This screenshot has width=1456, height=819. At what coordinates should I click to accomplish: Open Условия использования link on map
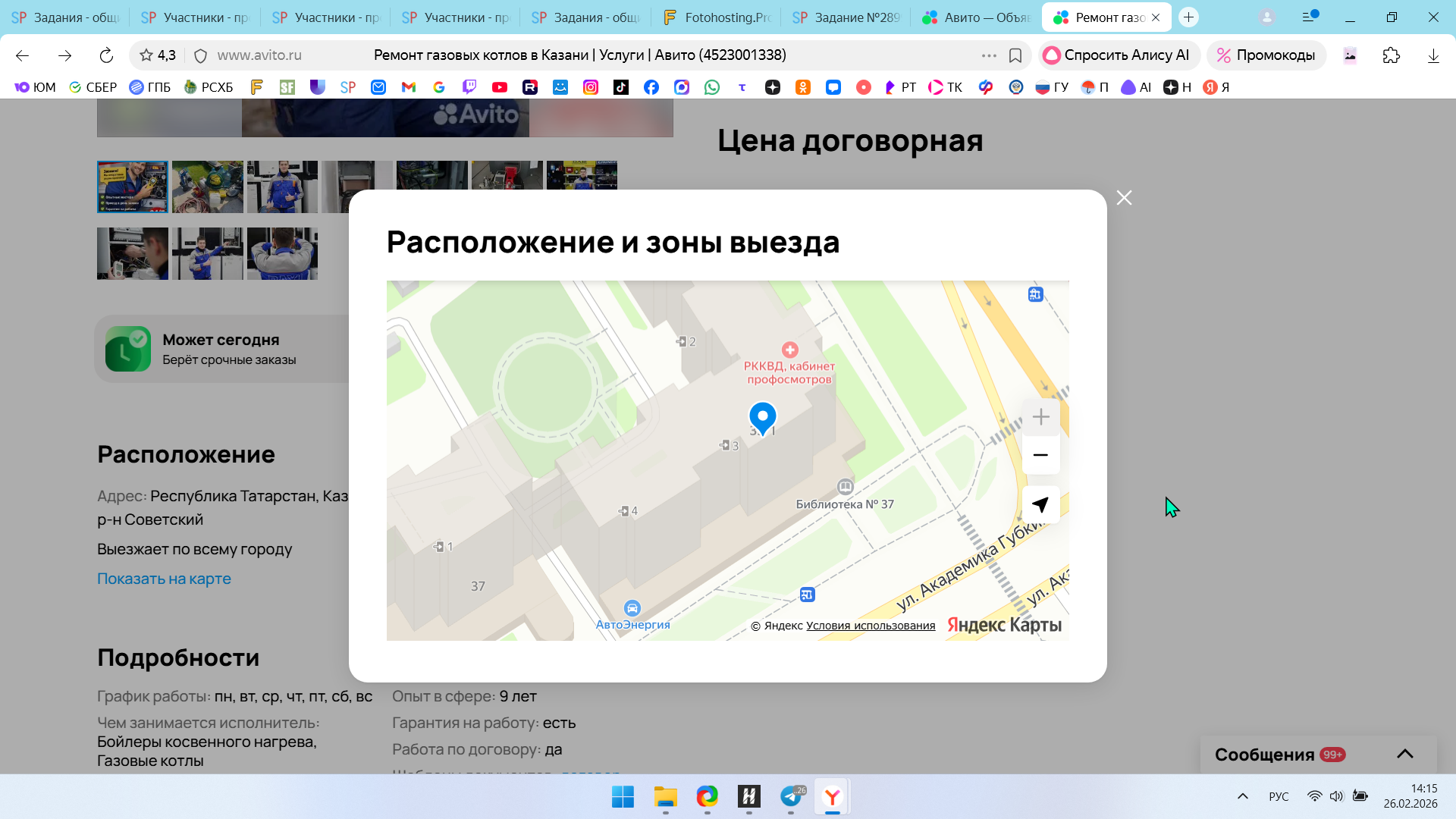(870, 626)
